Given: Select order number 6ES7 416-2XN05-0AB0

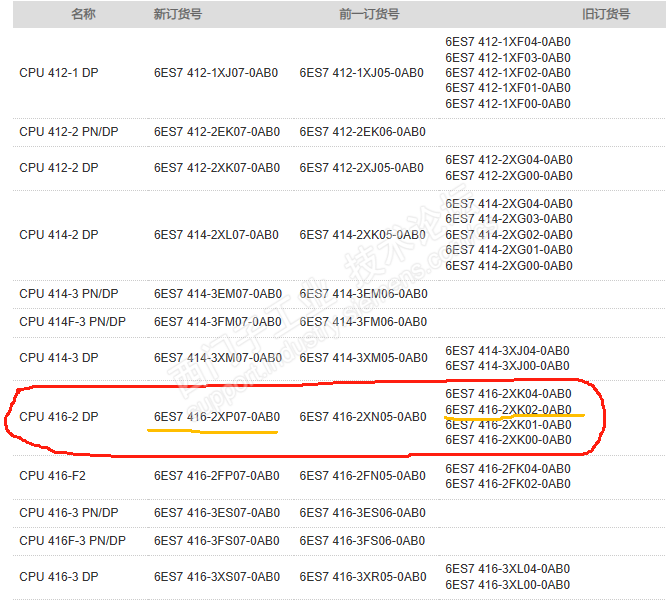Looking at the screenshot, I should tap(363, 417).
